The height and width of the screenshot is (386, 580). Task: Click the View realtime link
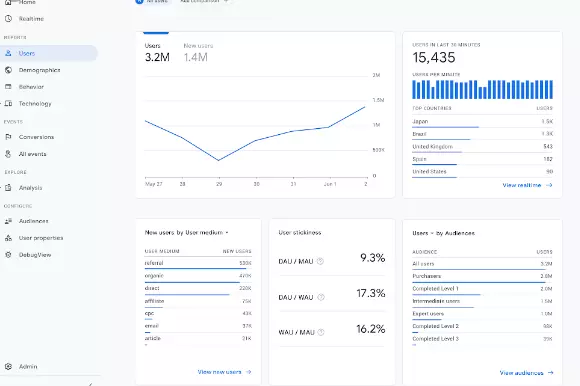(522, 185)
